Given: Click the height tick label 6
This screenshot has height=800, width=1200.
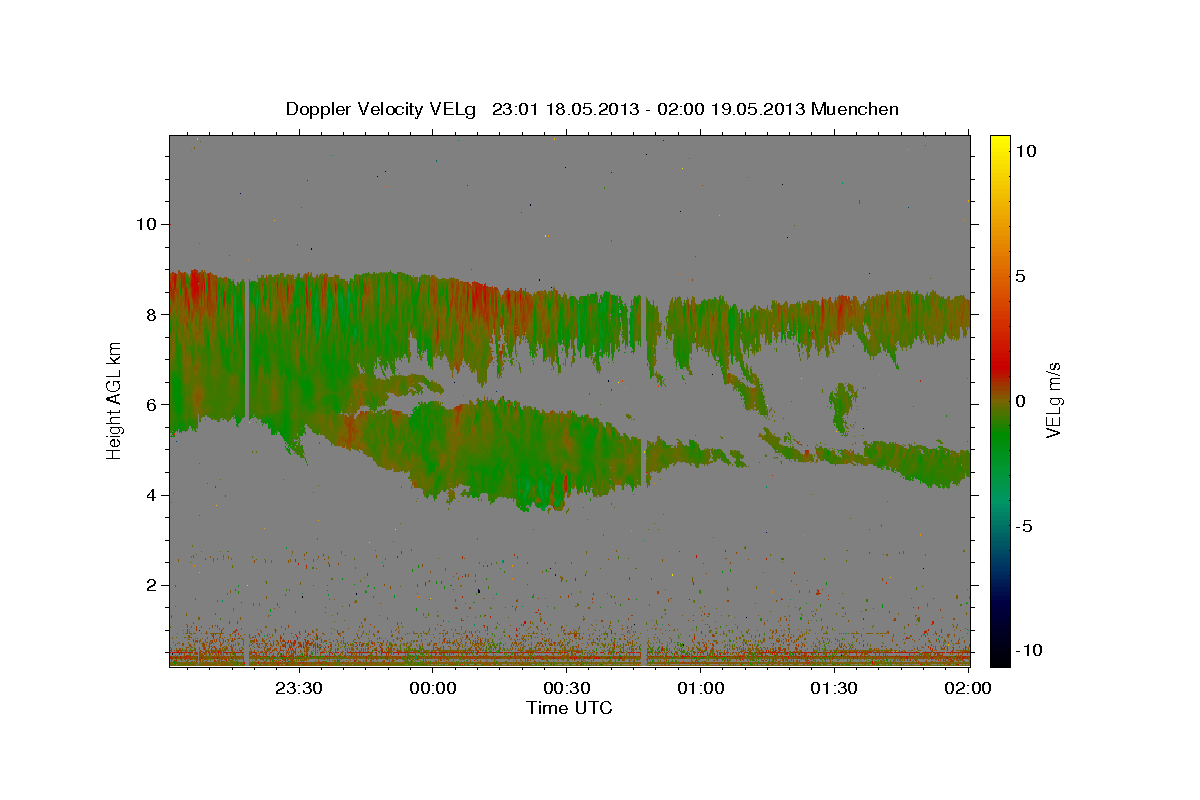Looking at the screenshot, I should click(152, 404).
